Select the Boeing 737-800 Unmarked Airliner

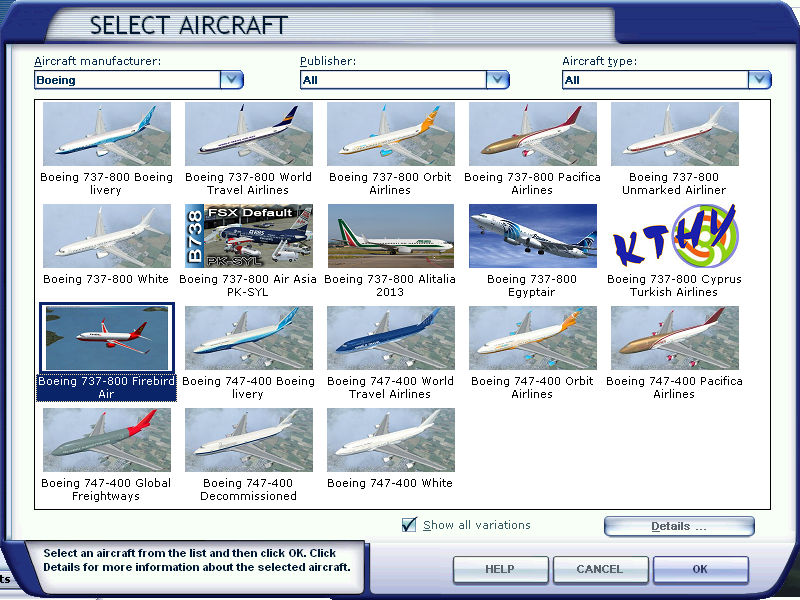pyautogui.click(x=675, y=134)
